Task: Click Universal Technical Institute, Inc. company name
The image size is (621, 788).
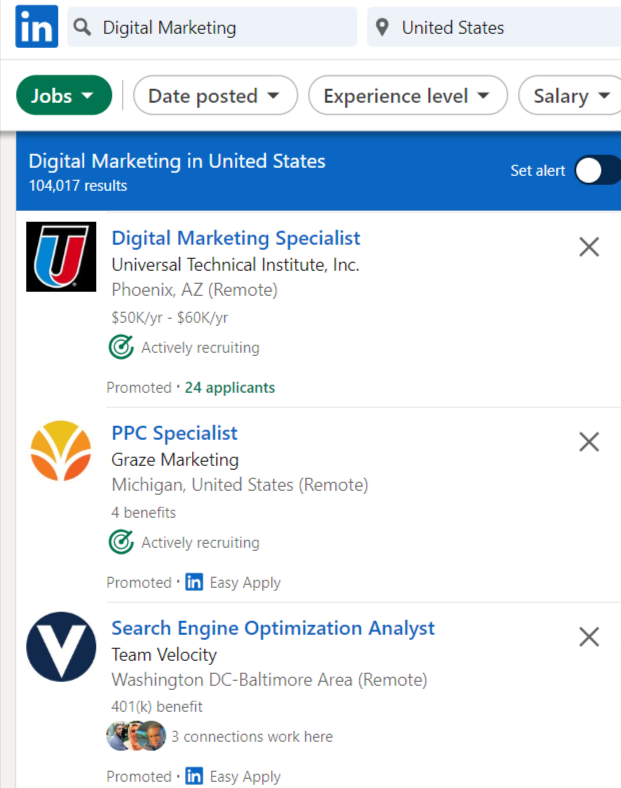Action: [236, 265]
